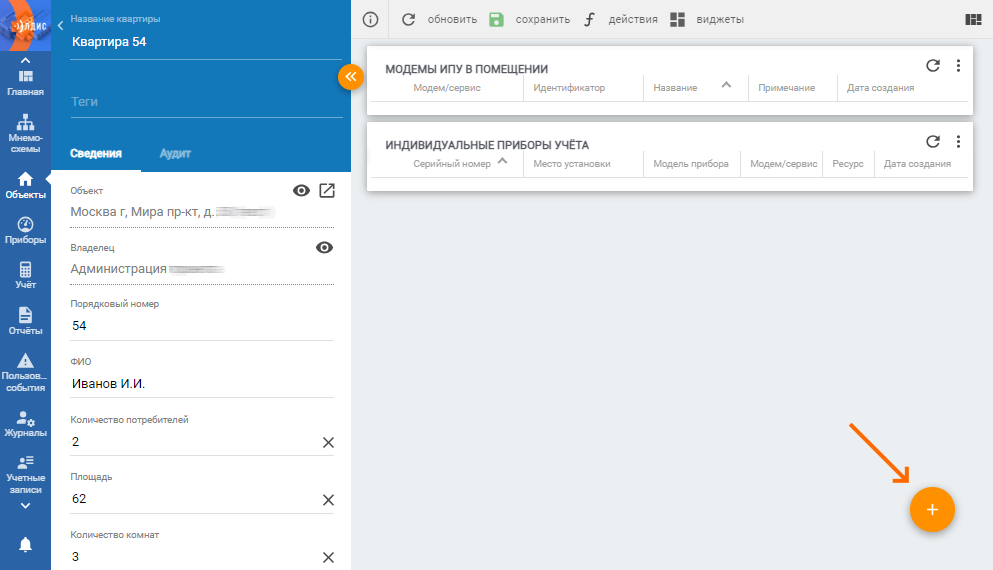Go back with the left arrow
The width and height of the screenshot is (993, 570).
(x=60, y=25)
